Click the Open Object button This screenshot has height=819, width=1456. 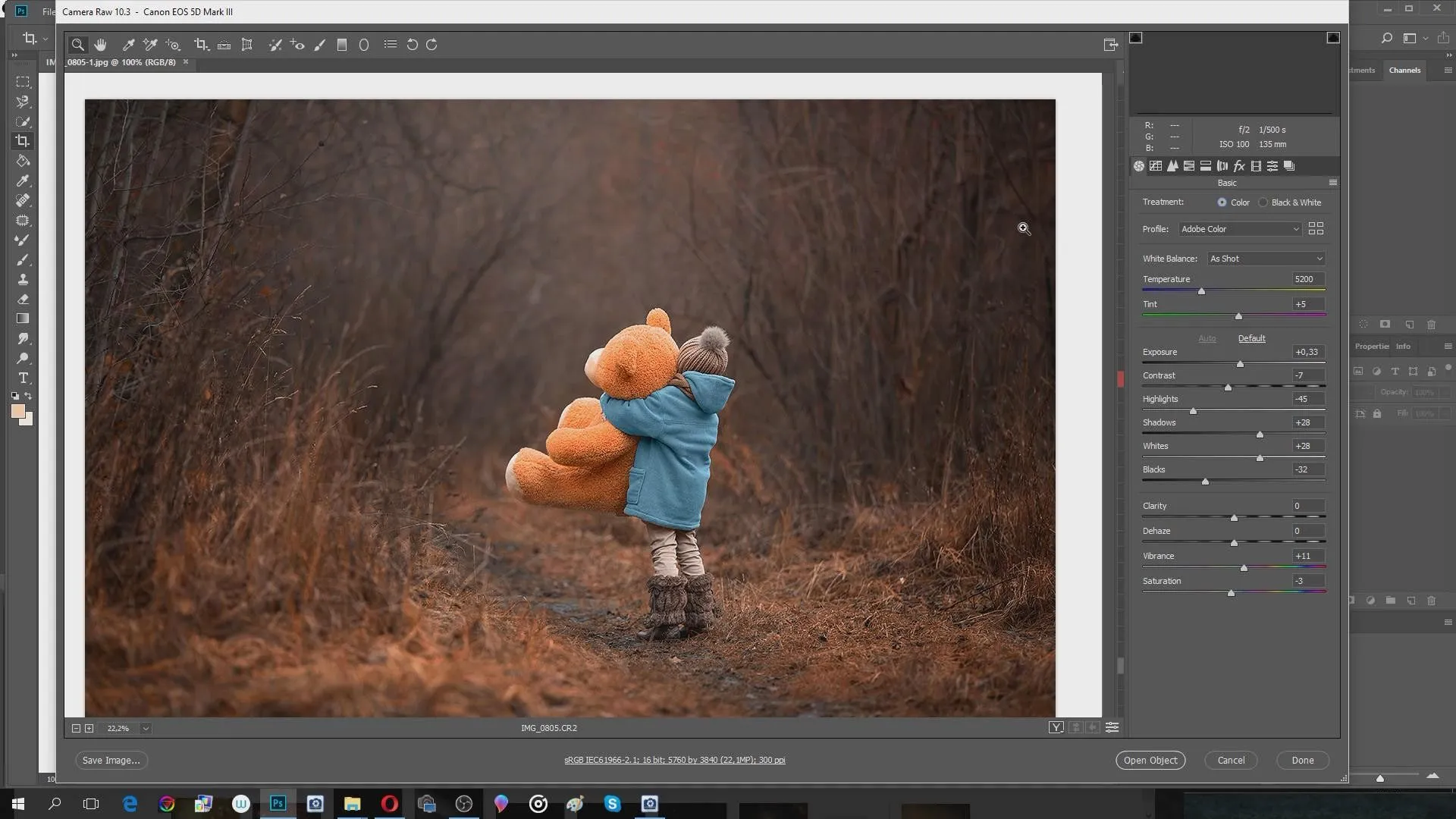click(x=1150, y=760)
